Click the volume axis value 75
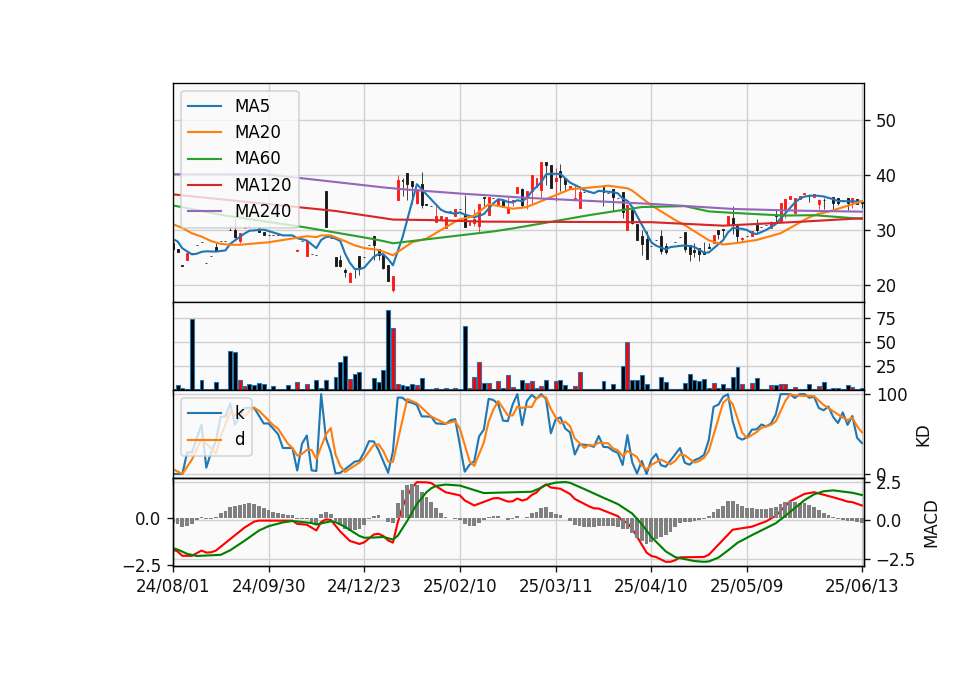 click(886, 319)
